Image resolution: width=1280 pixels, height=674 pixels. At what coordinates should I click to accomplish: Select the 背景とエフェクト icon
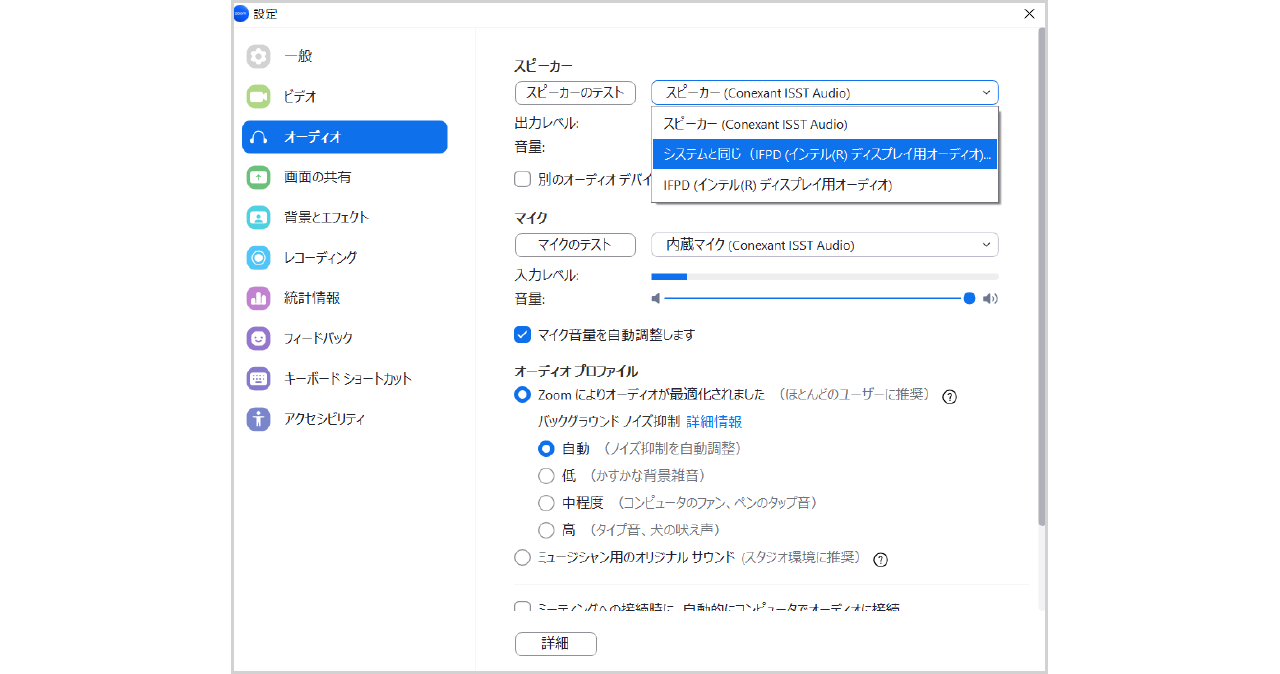pyautogui.click(x=258, y=217)
